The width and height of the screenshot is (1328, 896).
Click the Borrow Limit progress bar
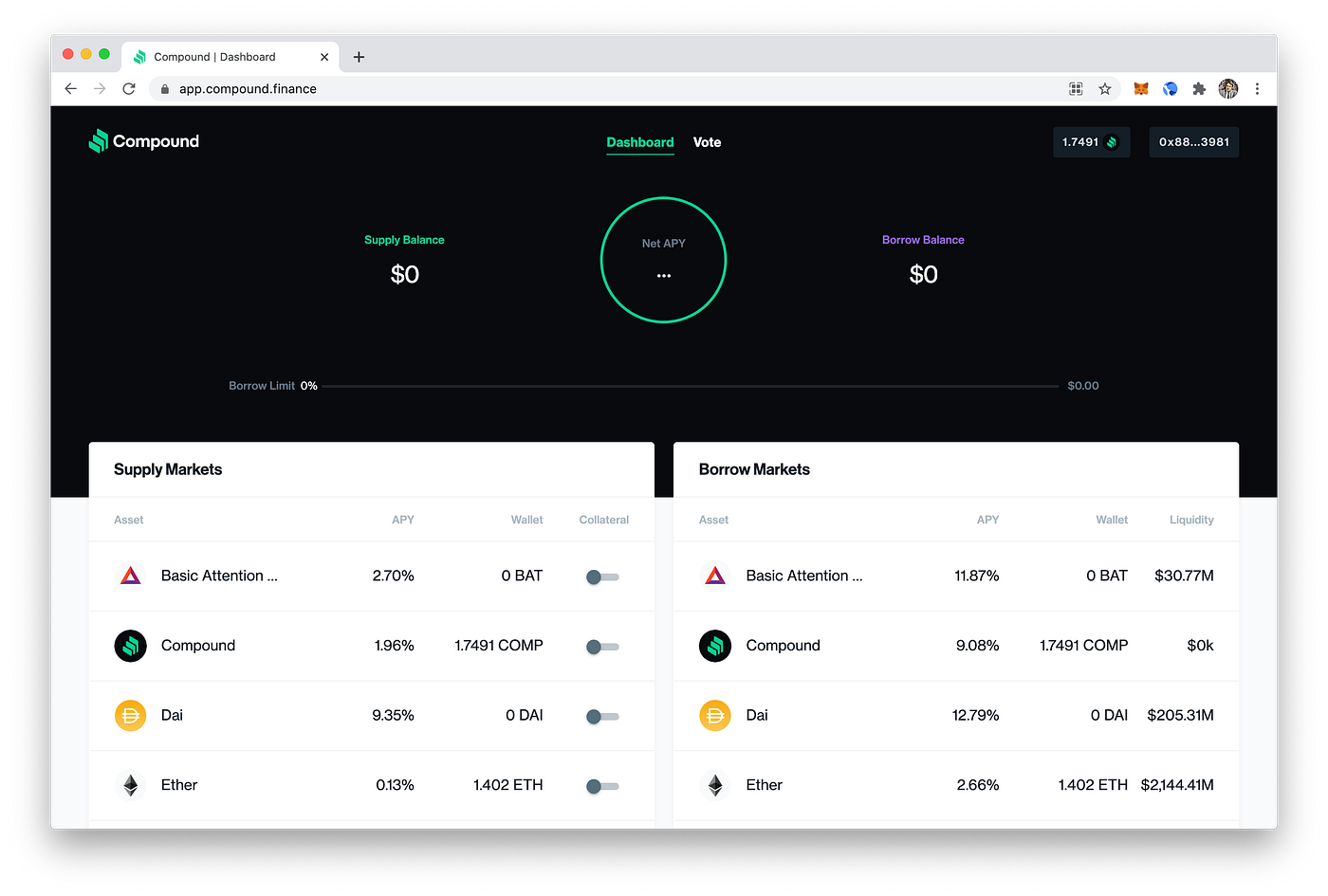[x=690, y=386]
